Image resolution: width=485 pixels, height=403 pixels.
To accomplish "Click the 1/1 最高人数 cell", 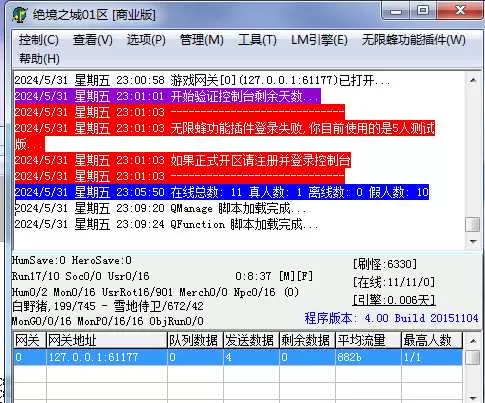I will tap(432, 357).
